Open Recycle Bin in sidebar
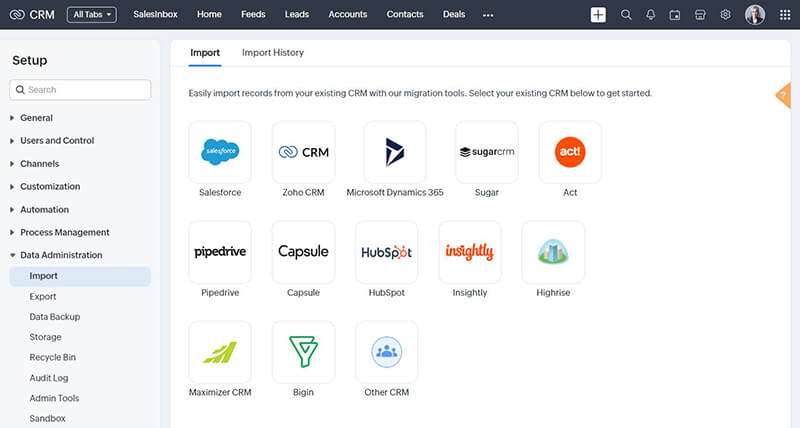 [53, 358]
